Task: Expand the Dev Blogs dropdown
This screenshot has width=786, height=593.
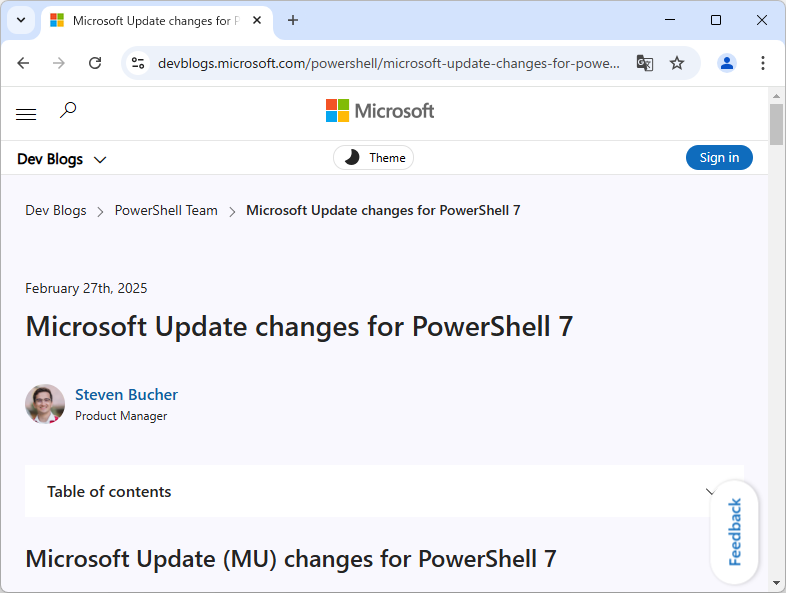Action: pyautogui.click(x=62, y=159)
